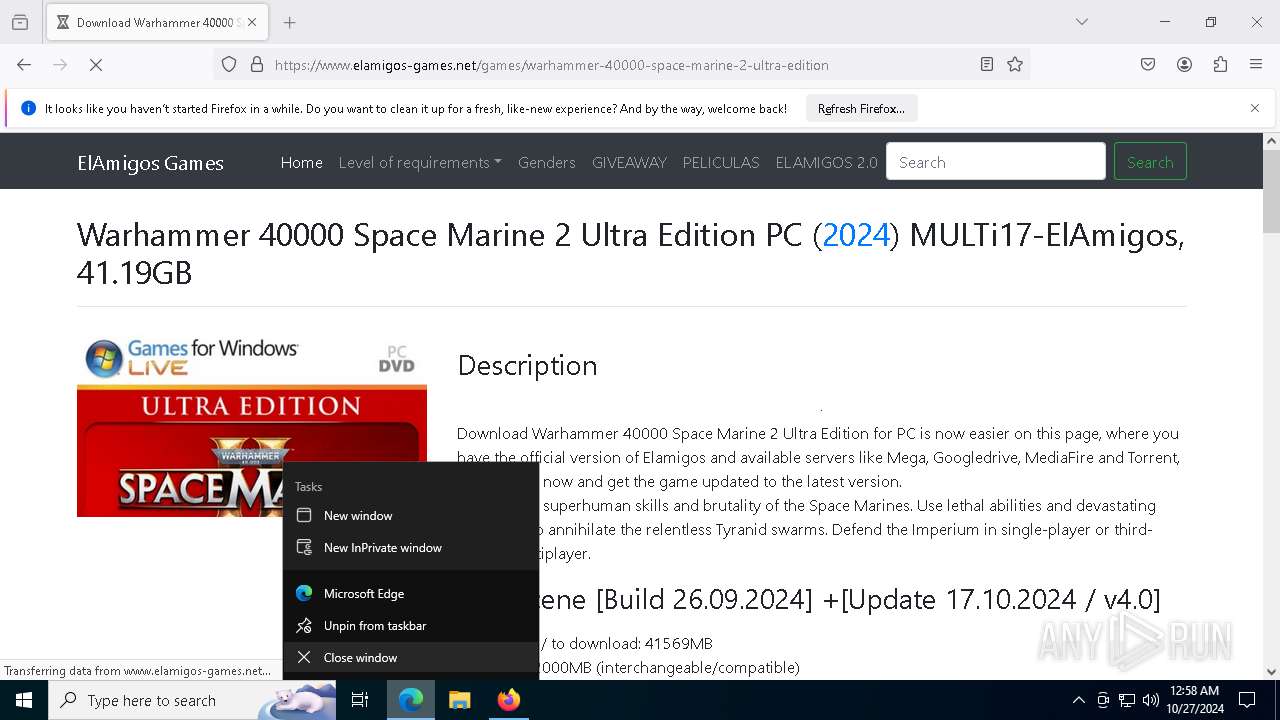
Task: Open PELICULAS nav link
Action: tap(721, 162)
